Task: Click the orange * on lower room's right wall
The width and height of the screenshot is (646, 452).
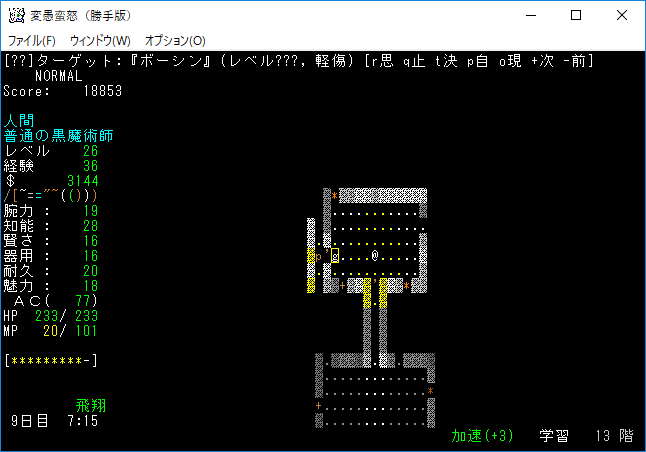Action: (430, 390)
